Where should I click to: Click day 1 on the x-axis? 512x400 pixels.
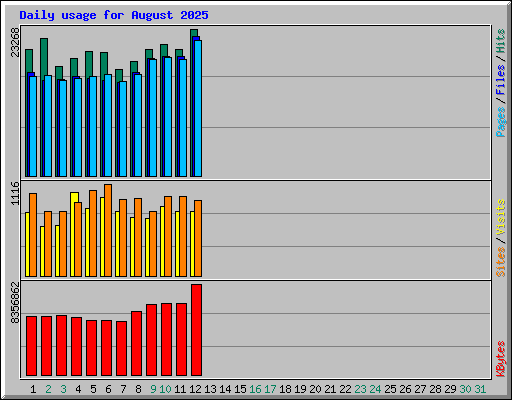(33, 389)
